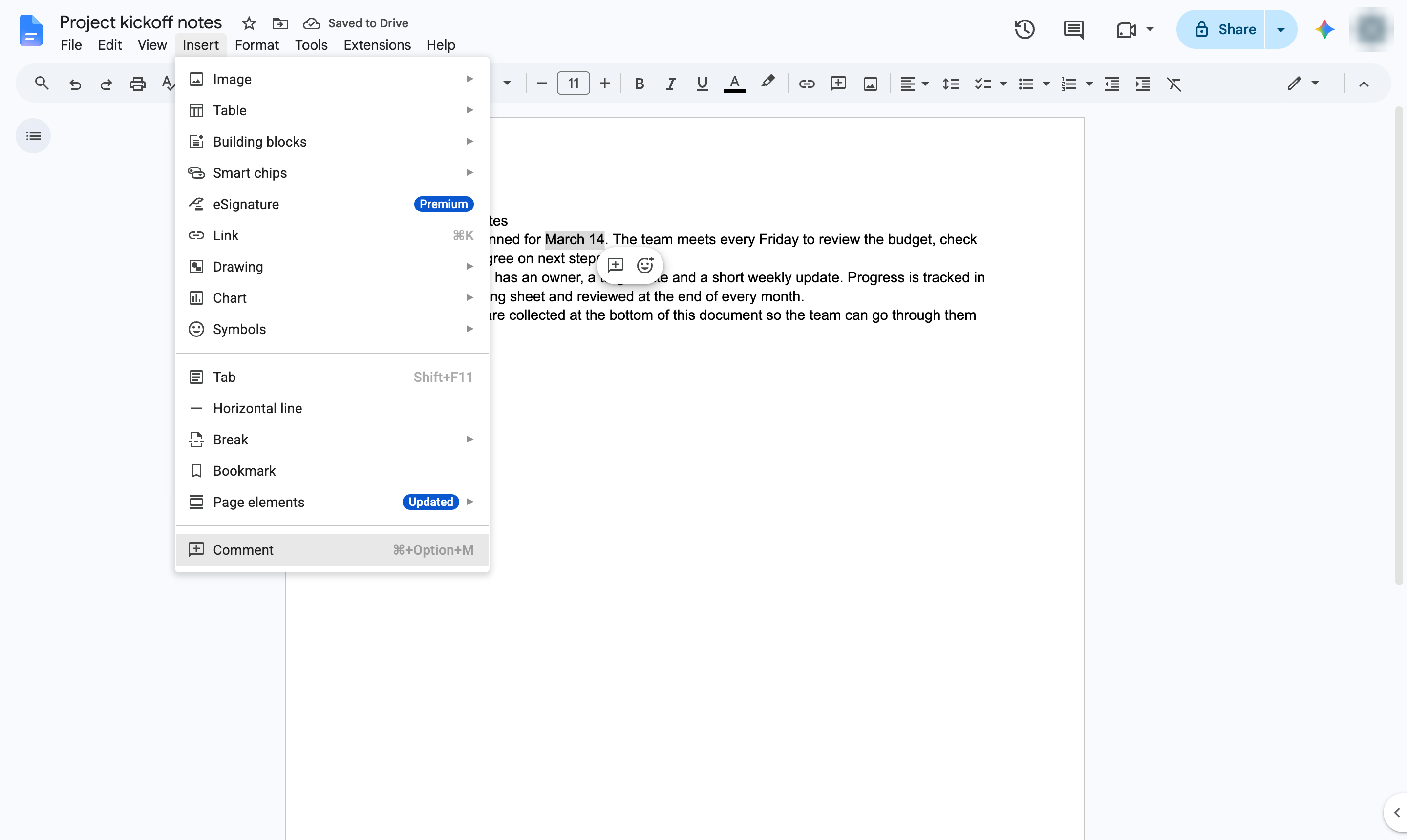Select Horizontal line in Insert menu

click(x=332, y=408)
